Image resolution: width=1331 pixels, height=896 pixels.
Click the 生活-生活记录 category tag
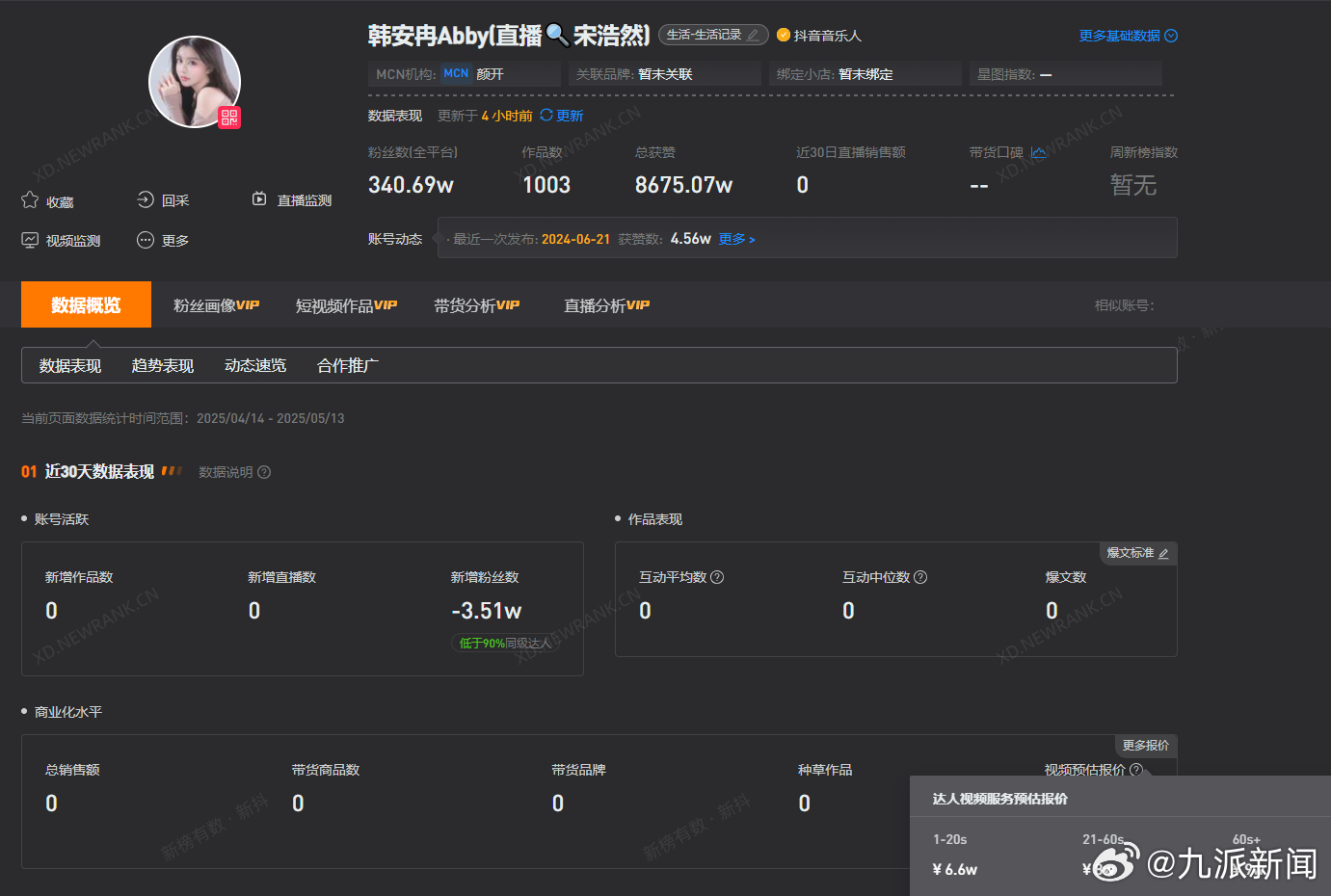click(x=713, y=35)
